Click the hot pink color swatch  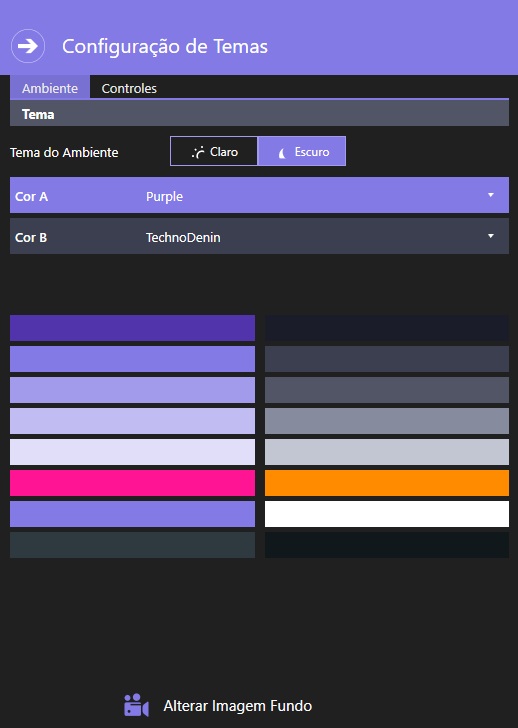[x=132, y=483]
